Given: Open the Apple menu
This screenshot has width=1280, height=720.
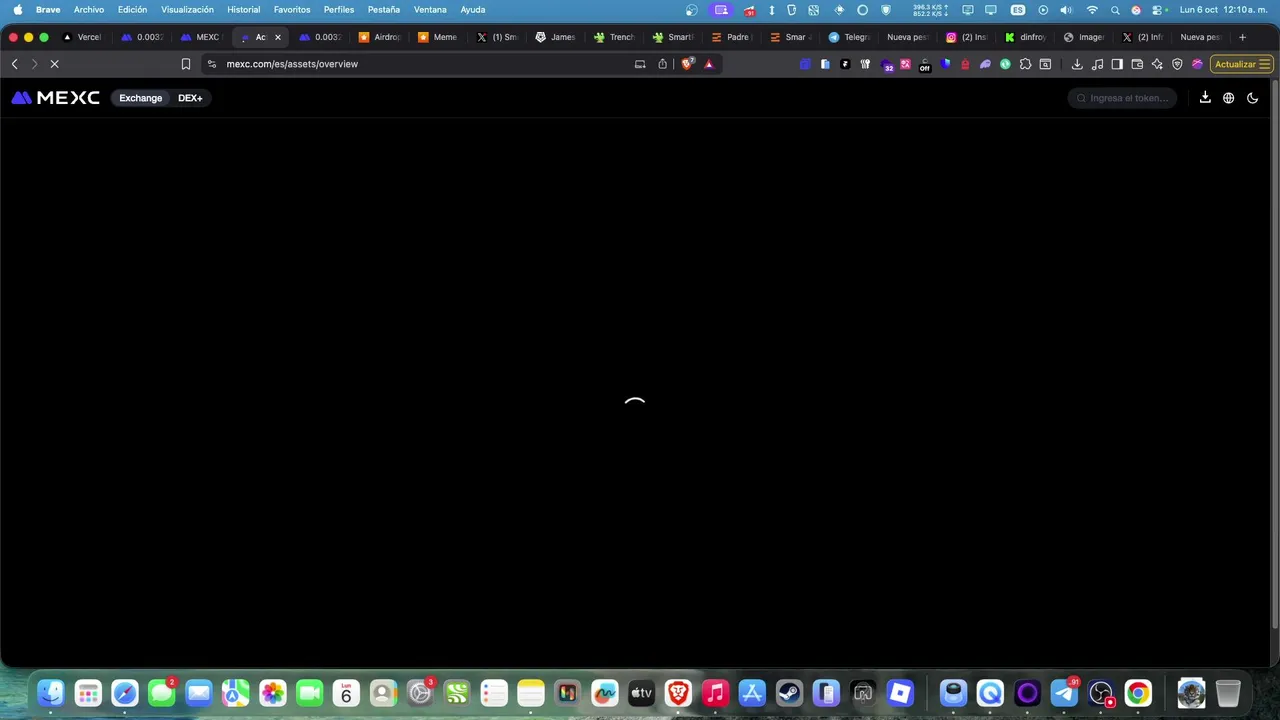Looking at the screenshot, I should [18, 10].
